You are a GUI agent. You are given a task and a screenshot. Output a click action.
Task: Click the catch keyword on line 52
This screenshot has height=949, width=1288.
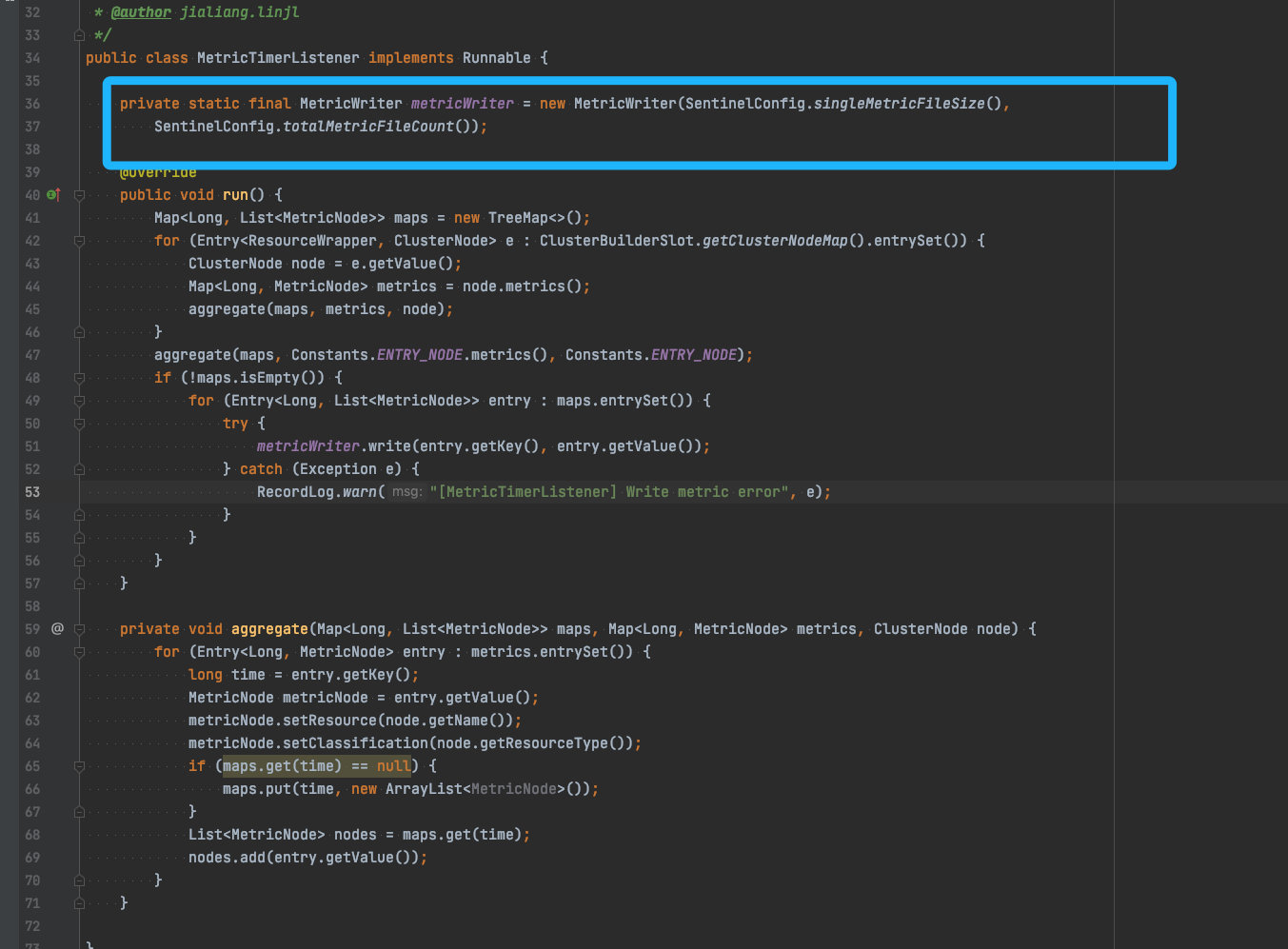[261, 469]
